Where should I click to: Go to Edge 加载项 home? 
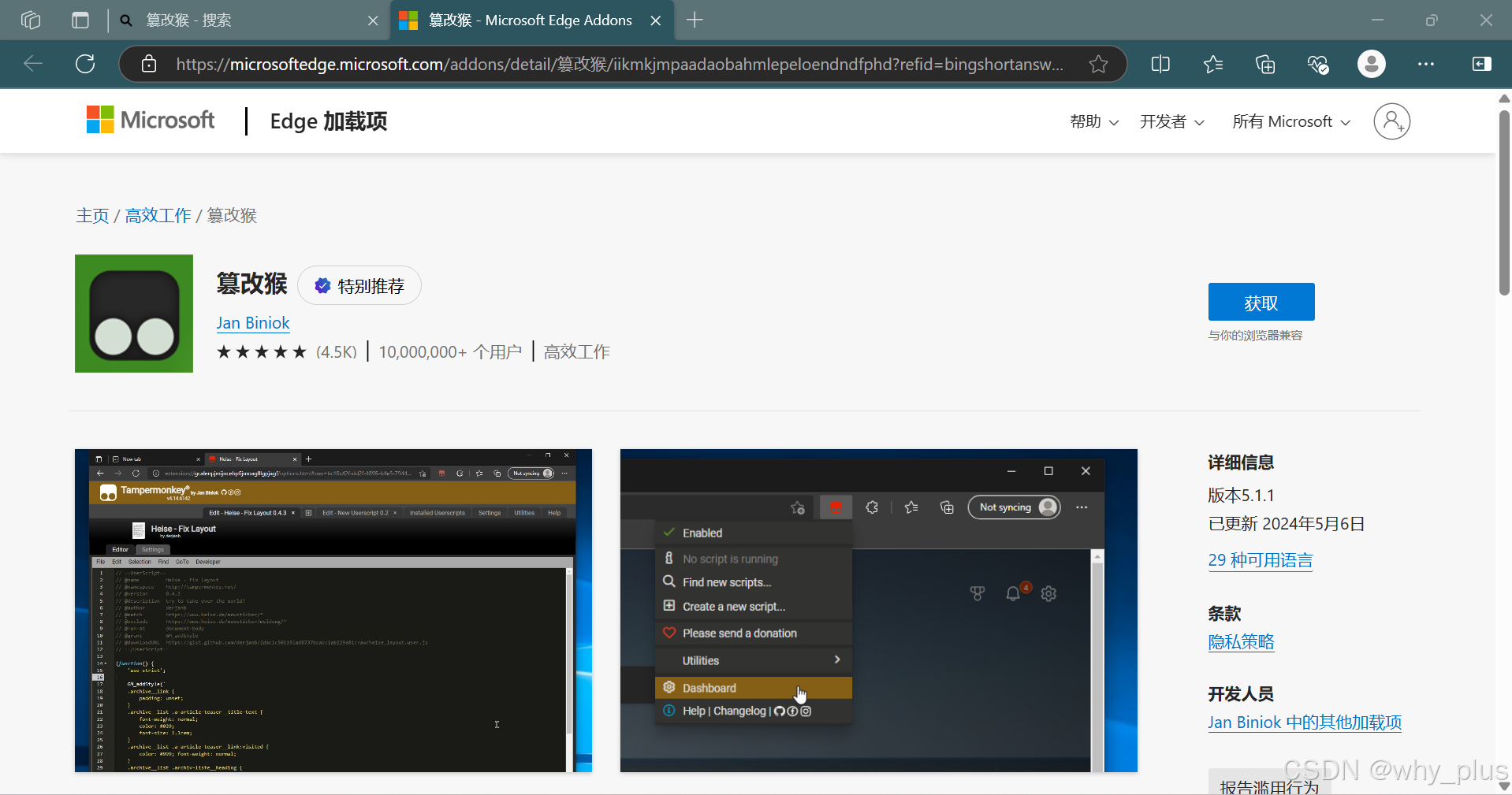(x=329, y=121)
